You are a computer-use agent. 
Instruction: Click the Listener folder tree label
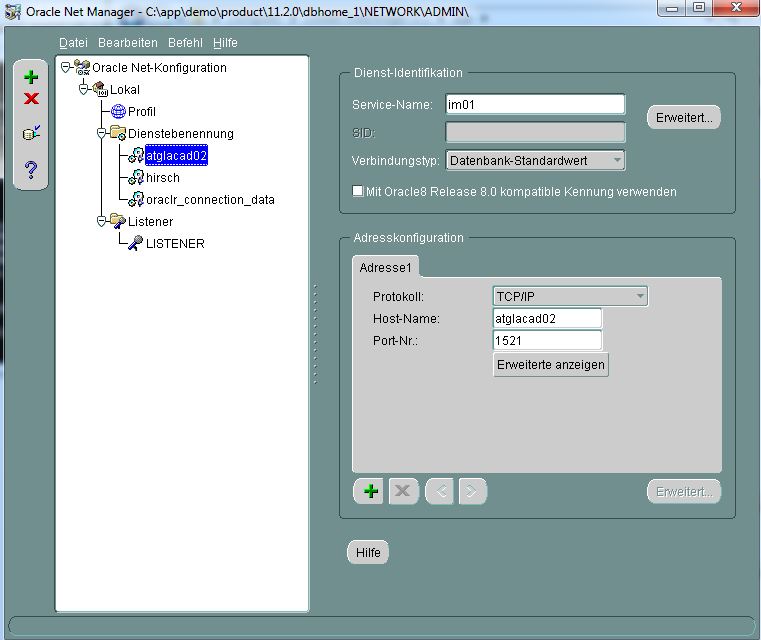point(150,222)
